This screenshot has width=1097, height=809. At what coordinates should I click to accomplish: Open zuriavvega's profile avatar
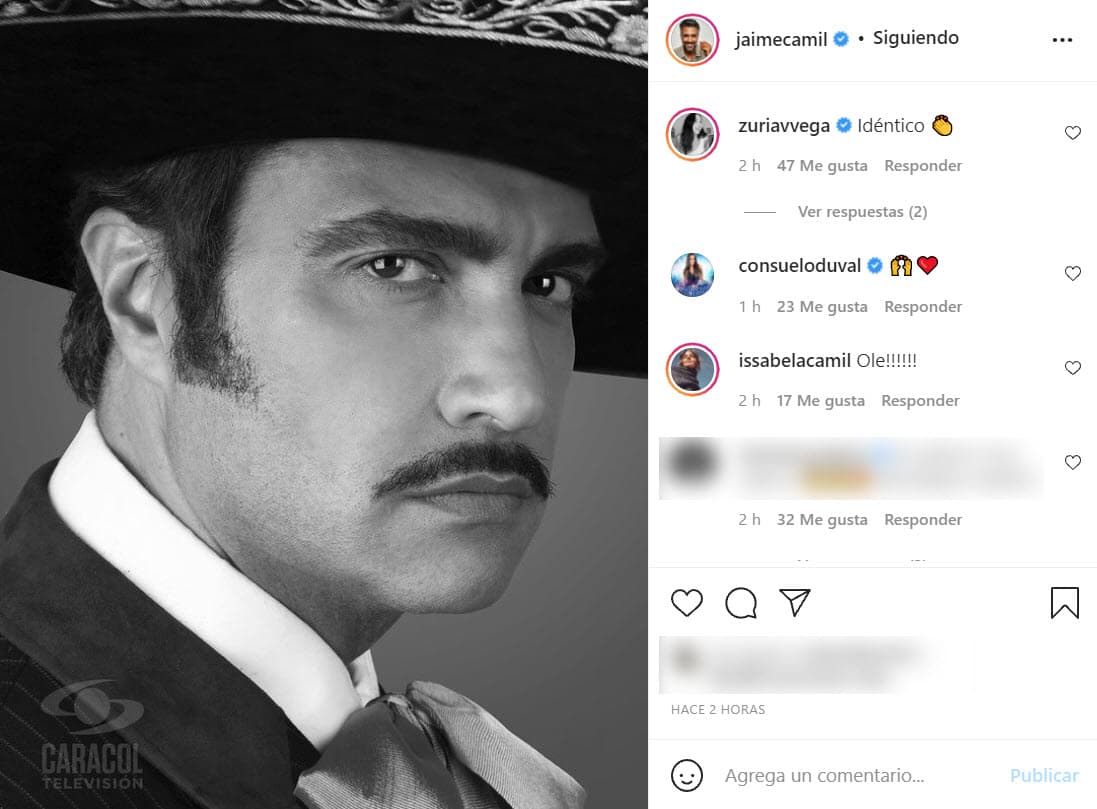coord(692,133)
